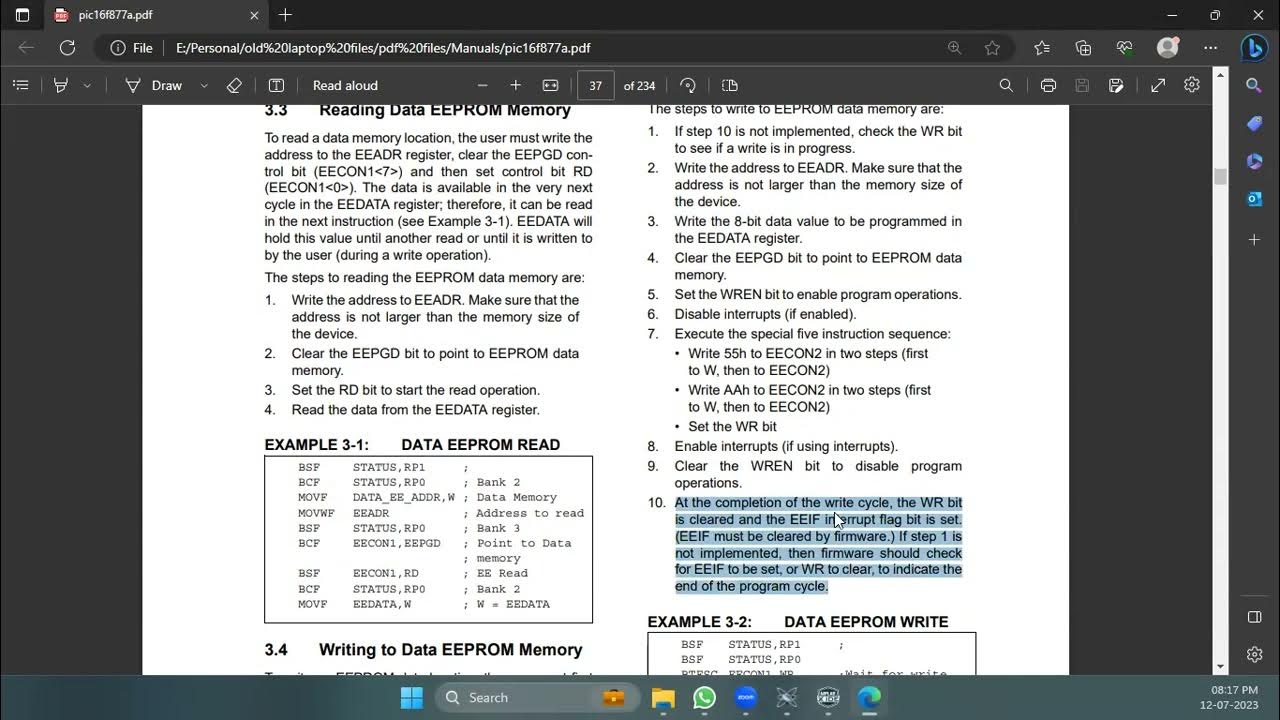Open the Favorites list
Image resolution: width=1280 pixels, height=720 pixels.
point(1042,47)
